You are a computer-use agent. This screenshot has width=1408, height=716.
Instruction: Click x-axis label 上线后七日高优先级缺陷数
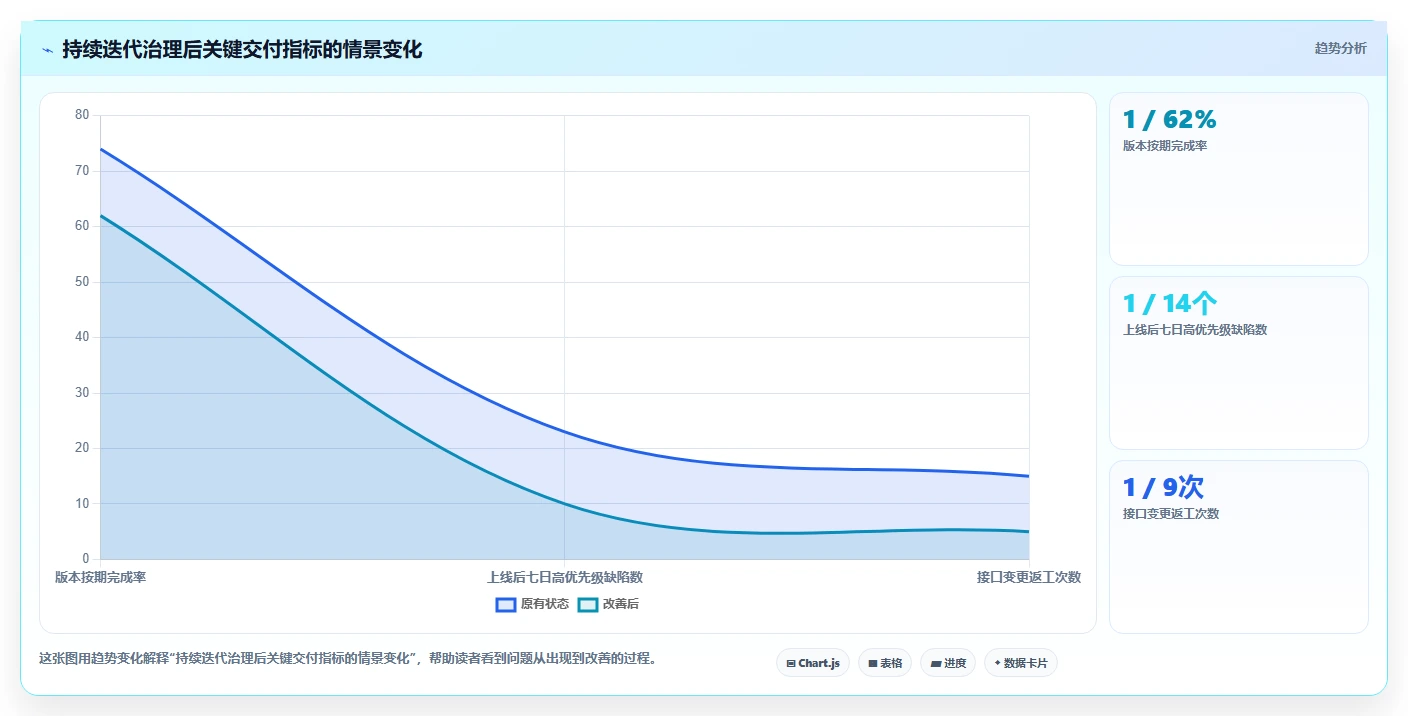[565, 578]
